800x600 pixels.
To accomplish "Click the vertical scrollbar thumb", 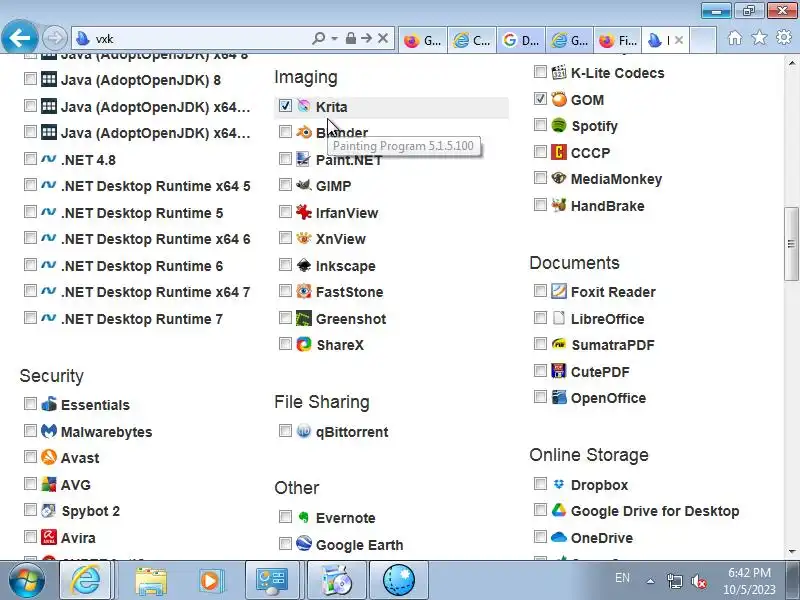I will coord(791,243).
